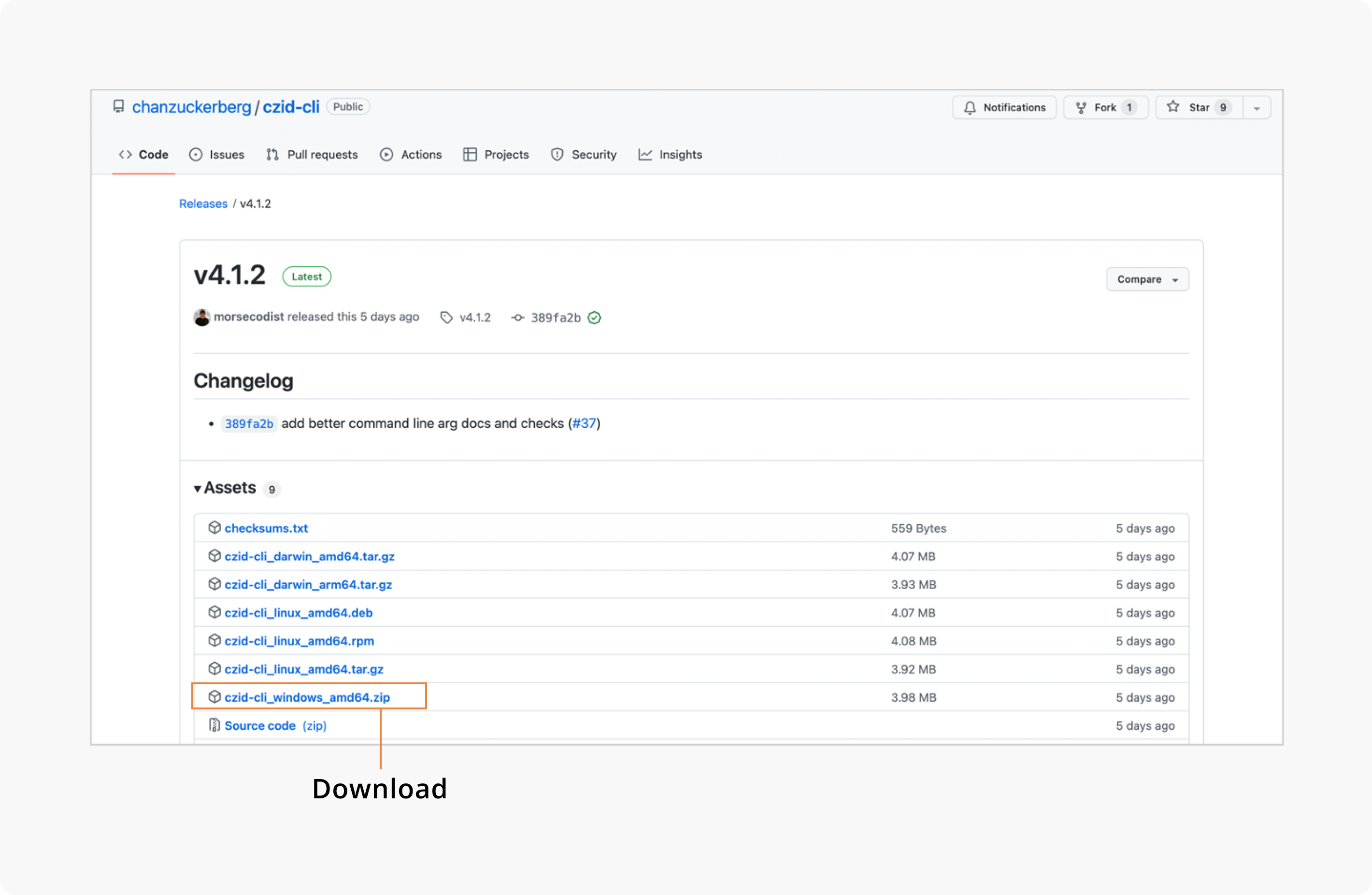The image size is (1372, 895).
Task: Click package icon beside czid-cli_darwin_arm64.tar.gz
Action: click(x=214, y=584)
